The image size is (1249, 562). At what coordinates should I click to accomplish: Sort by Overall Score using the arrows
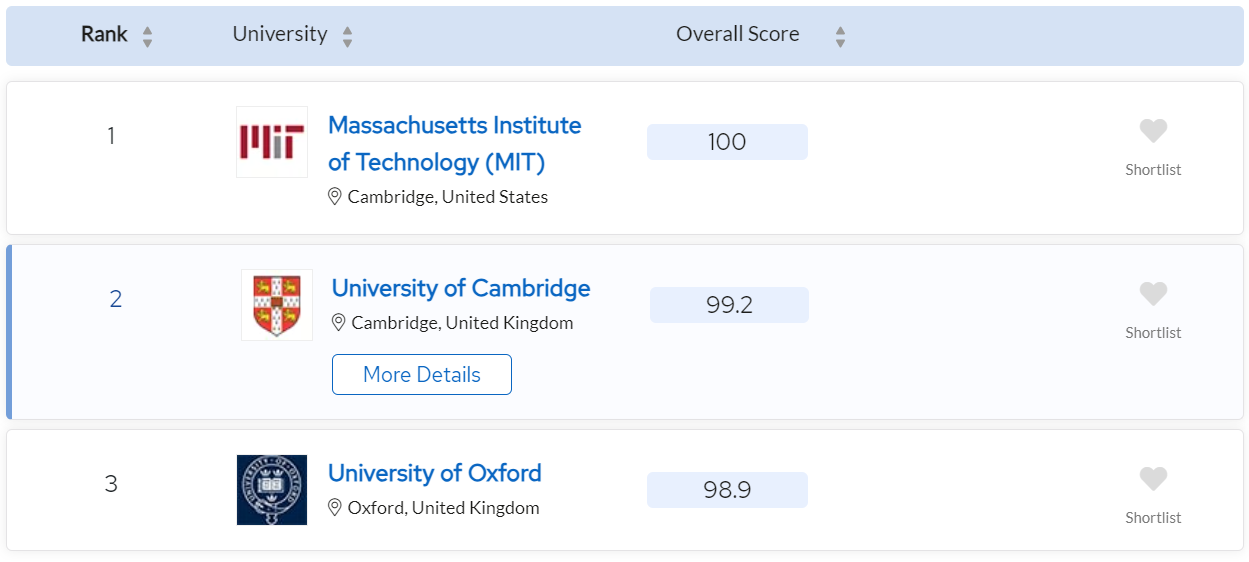click(840, 37)
